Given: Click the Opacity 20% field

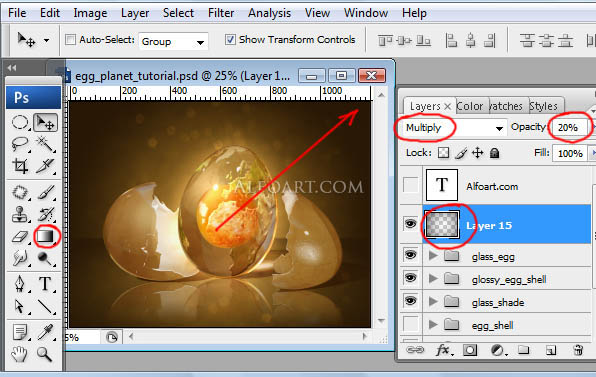Looking at the screenshot, I should pos(569,127).
